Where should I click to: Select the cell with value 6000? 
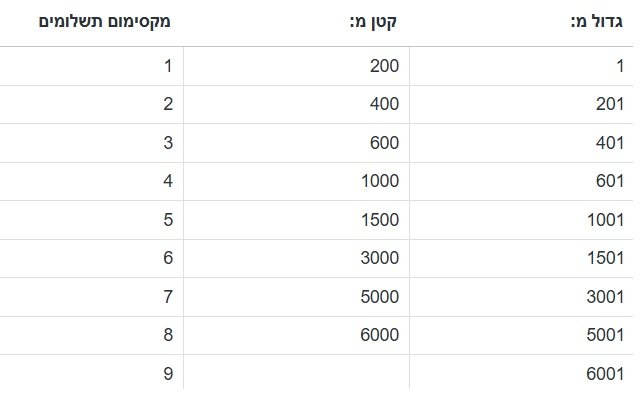pyautogui.click(x=296, y=335)
